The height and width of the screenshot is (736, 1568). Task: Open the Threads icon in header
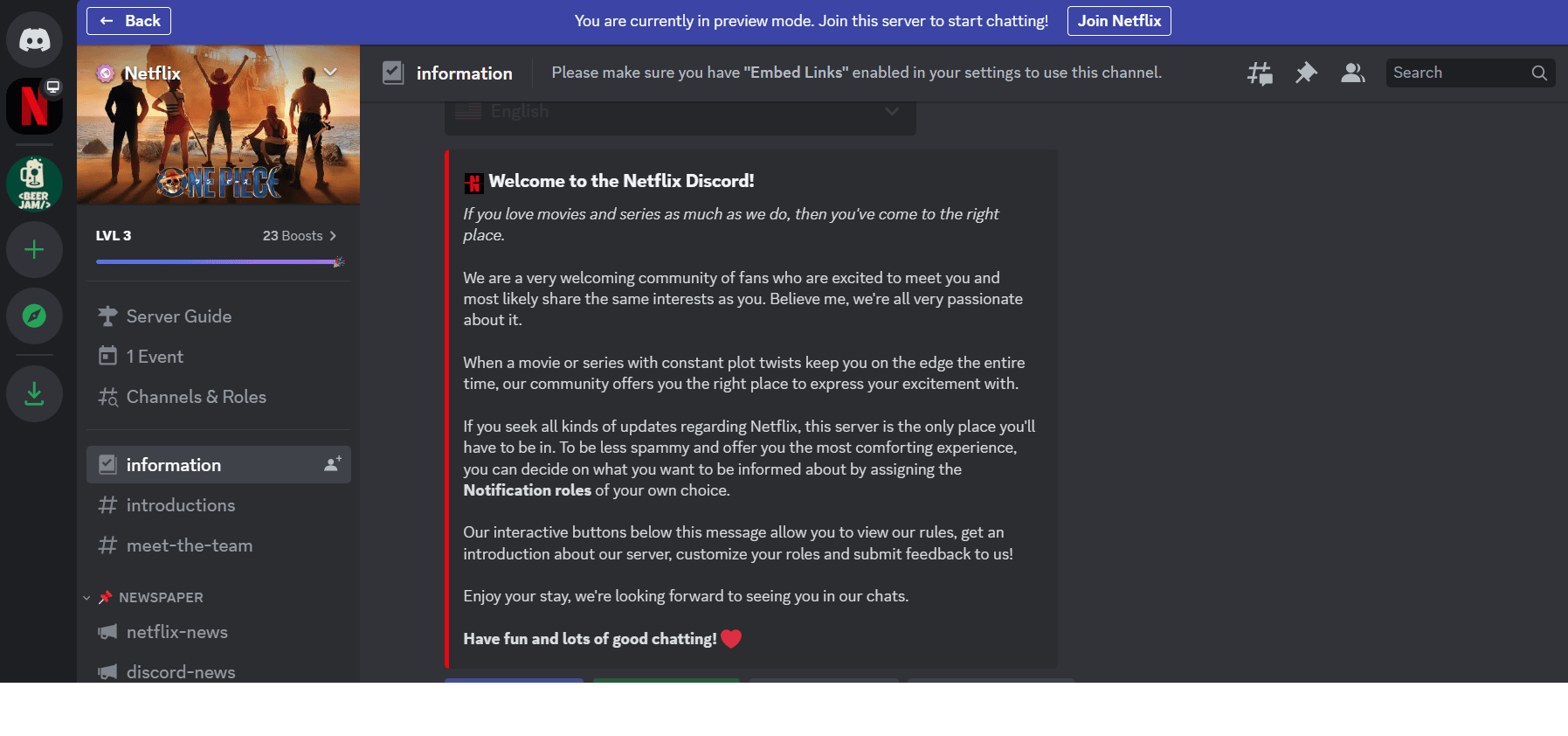(1259, 73)
